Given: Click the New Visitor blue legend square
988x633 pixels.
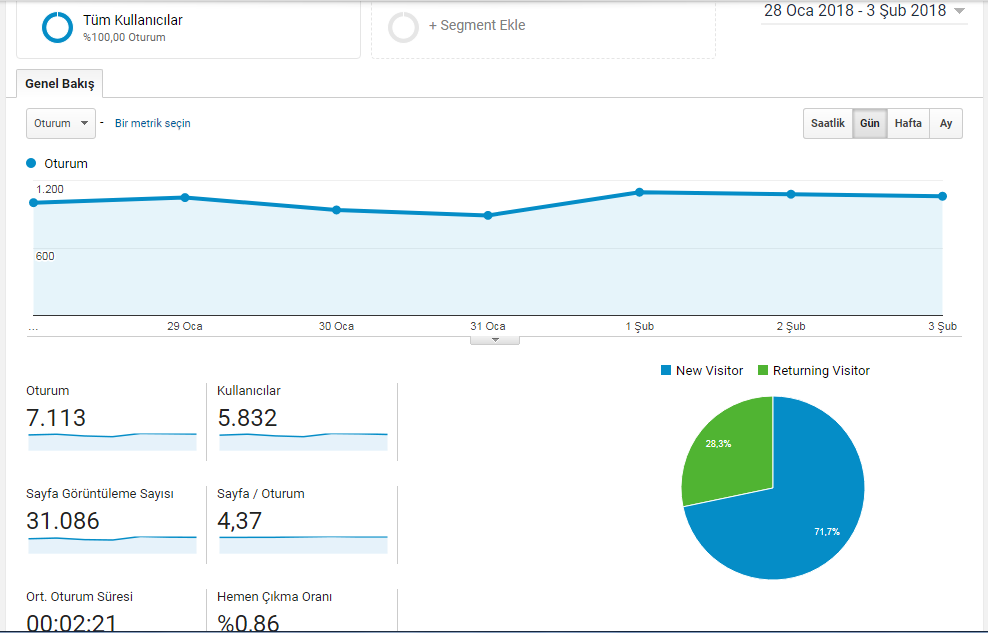Looking at the screenshot, I should tap(666, 370).
